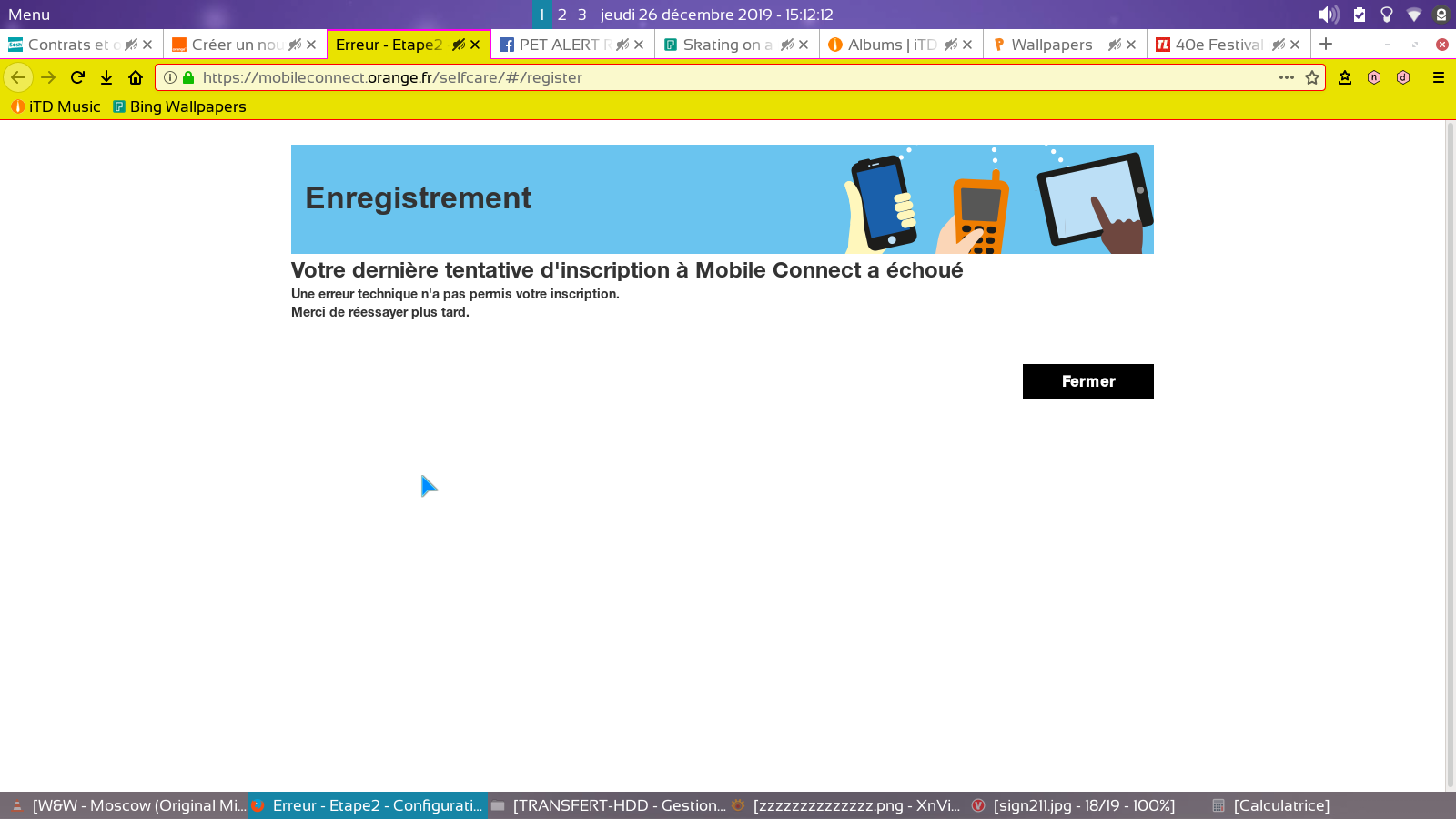Toggle mute on the PET ALERT tab

pyautogui.click(x=622, y=45)
